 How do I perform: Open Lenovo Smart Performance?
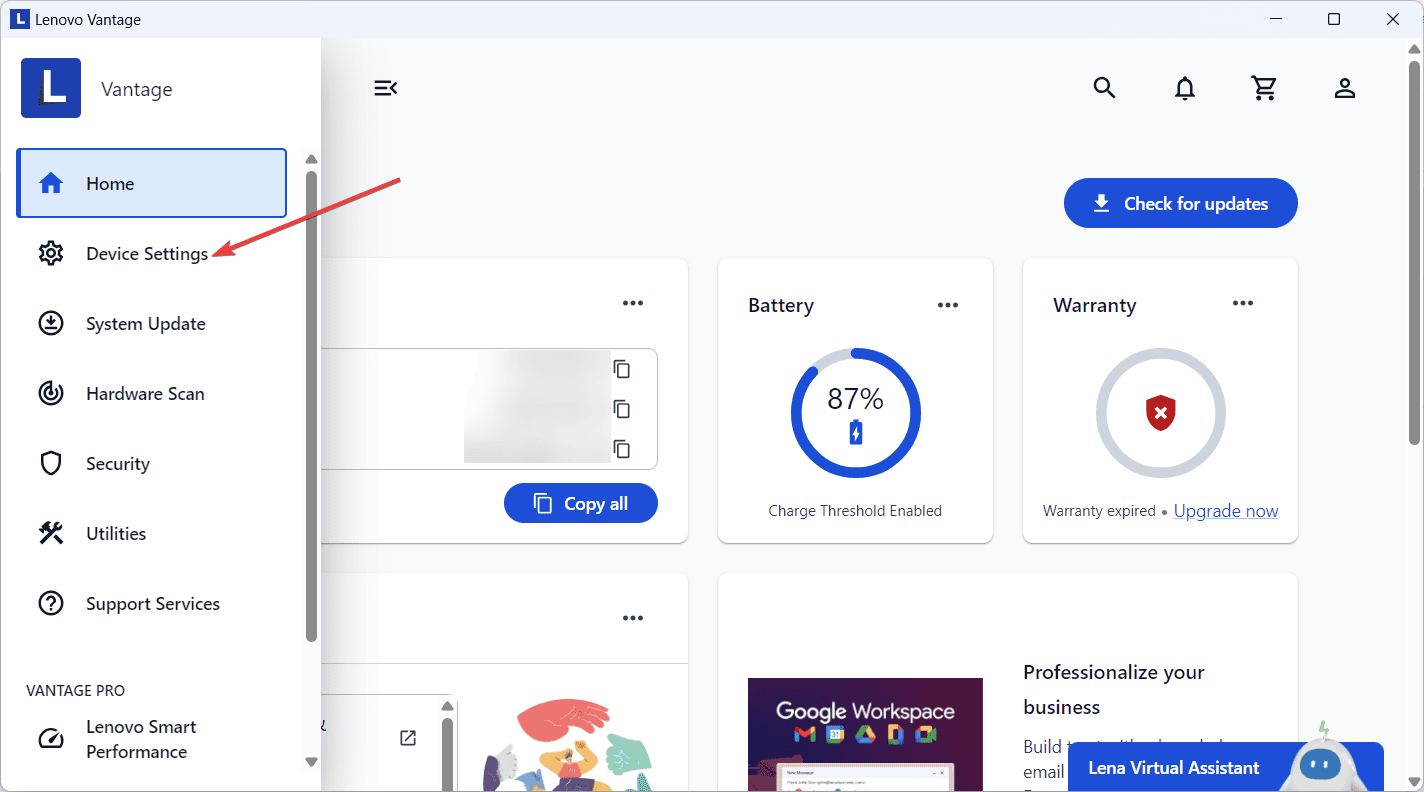[140, 738]
